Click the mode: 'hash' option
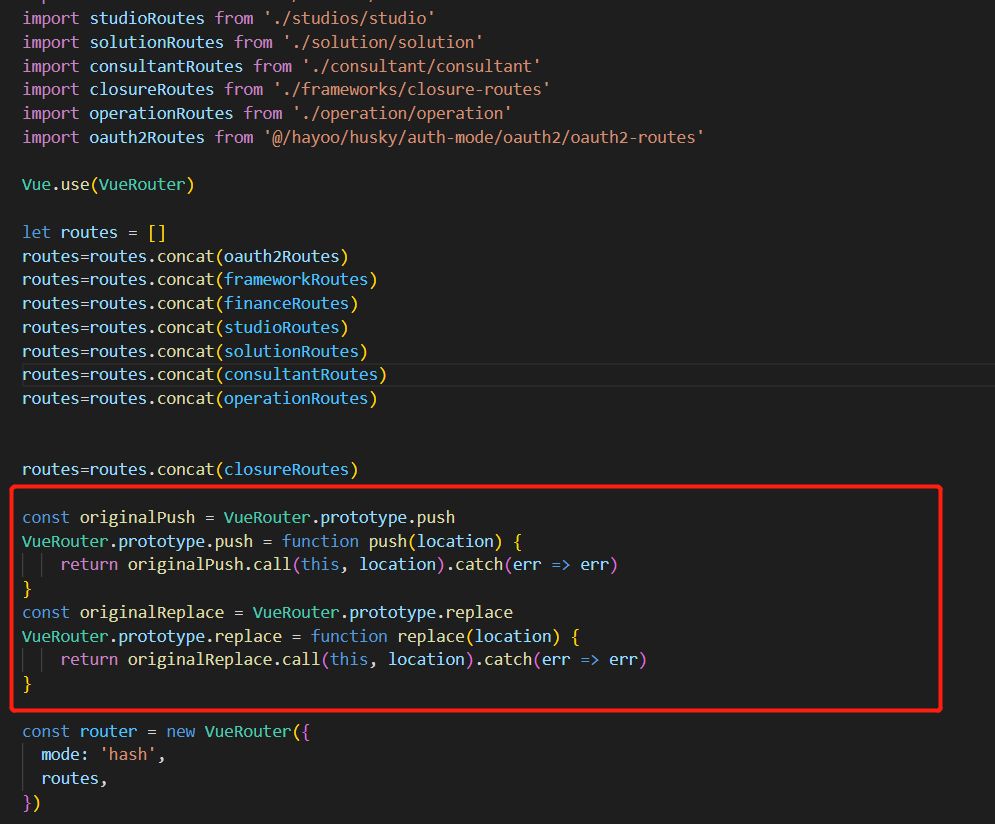 103,755
